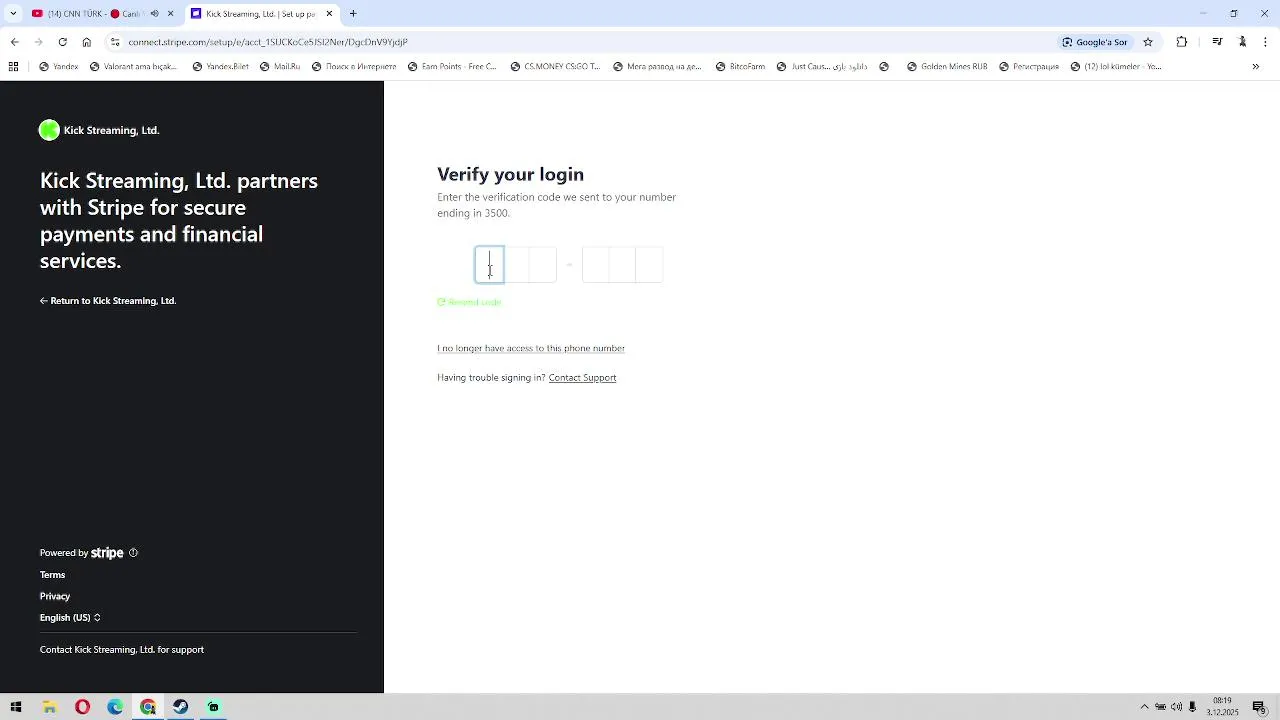This screenshot has height=720, width=1280.
Task: Click 'Contact Kick Streaming, Ltd. for support'
Action: coord(122,650)
